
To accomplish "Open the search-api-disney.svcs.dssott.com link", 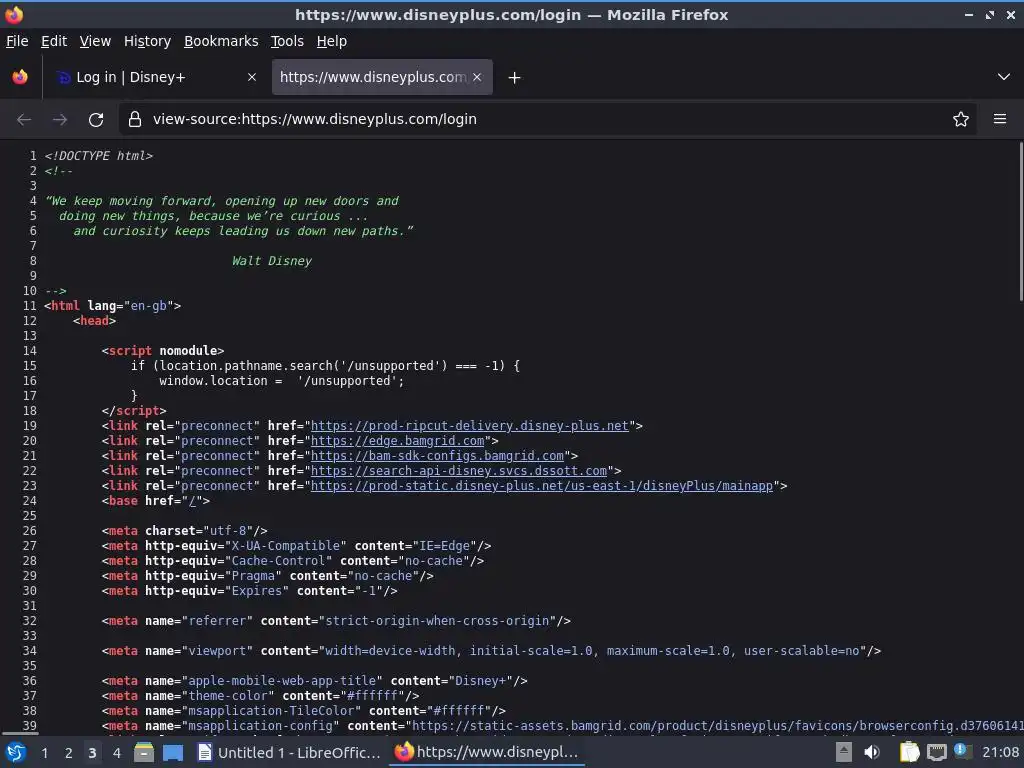I will coord(459,471).
